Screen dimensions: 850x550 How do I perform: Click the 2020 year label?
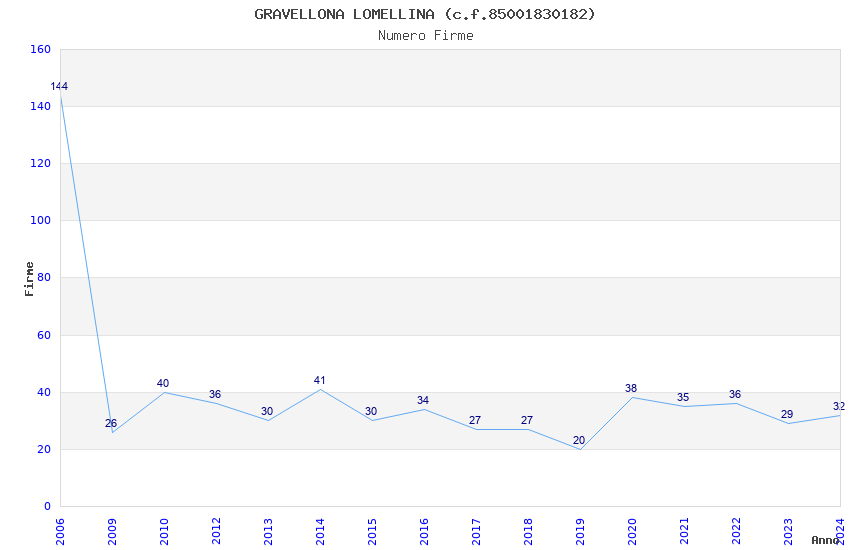point(633,532)
